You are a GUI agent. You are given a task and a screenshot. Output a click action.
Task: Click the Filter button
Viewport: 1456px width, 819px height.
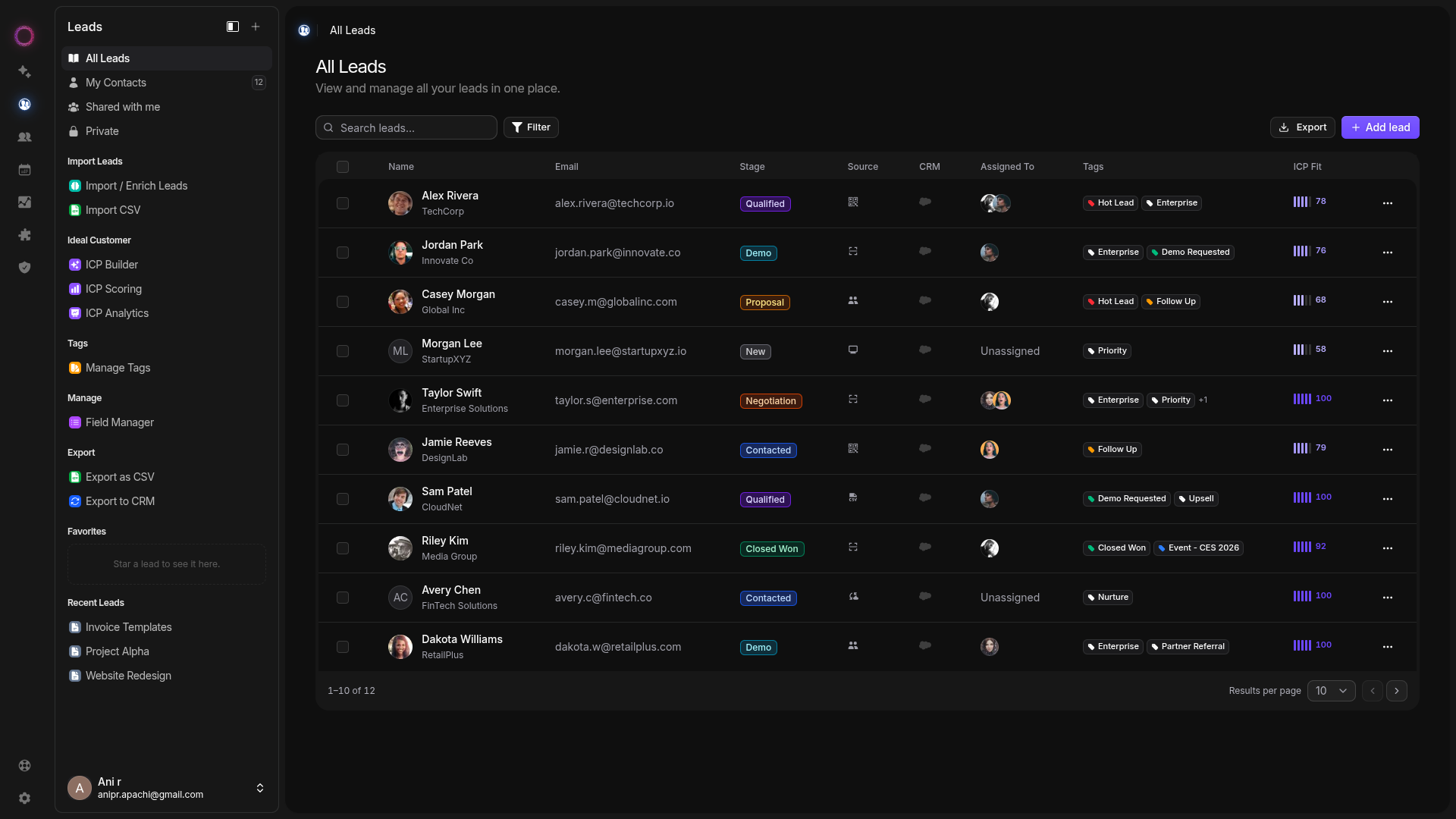(x=531, y=127)
